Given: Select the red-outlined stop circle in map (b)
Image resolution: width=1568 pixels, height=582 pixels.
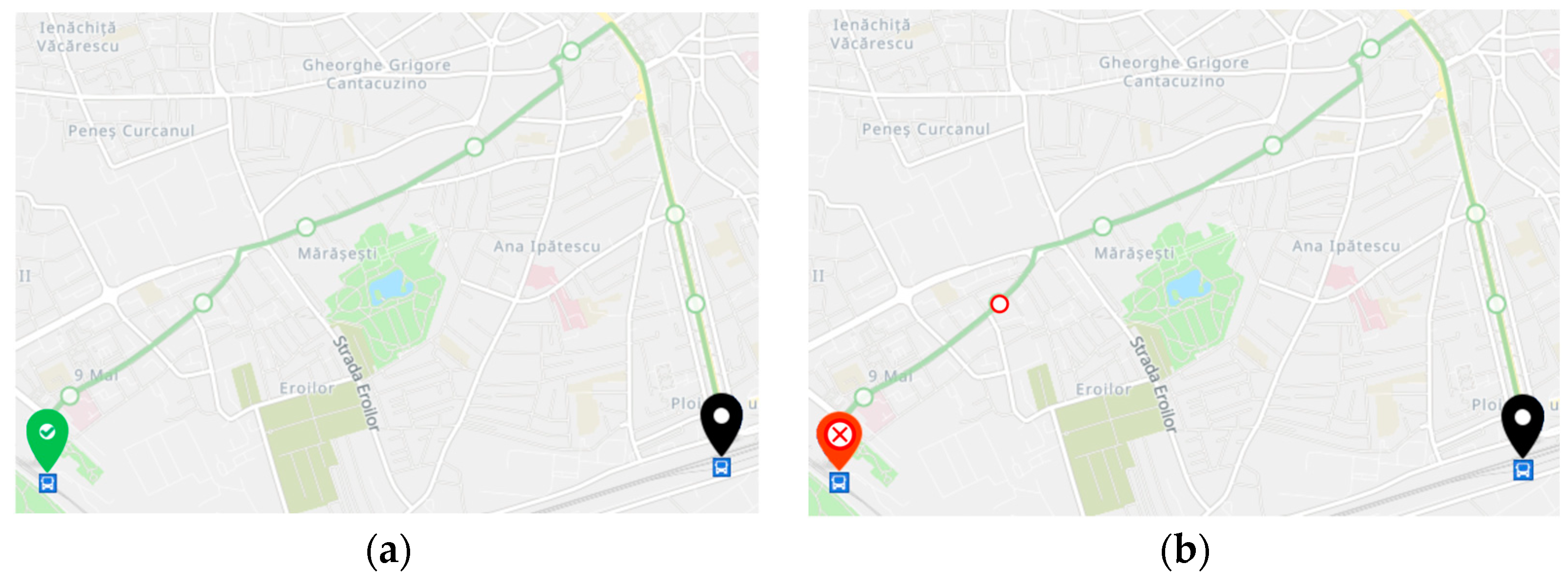Looking at the screenshot, I should 999,303.
